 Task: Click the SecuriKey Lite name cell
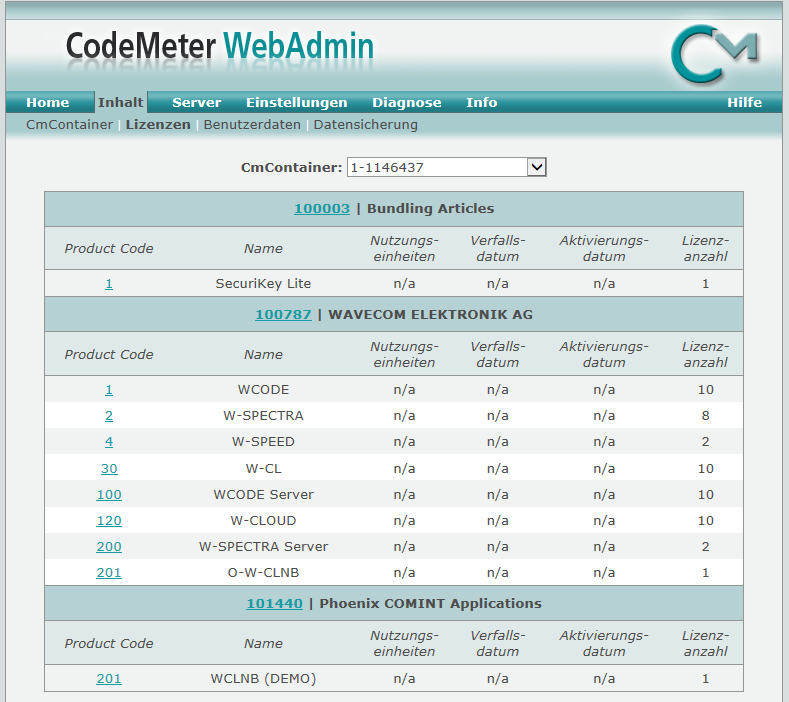point(263,284)
